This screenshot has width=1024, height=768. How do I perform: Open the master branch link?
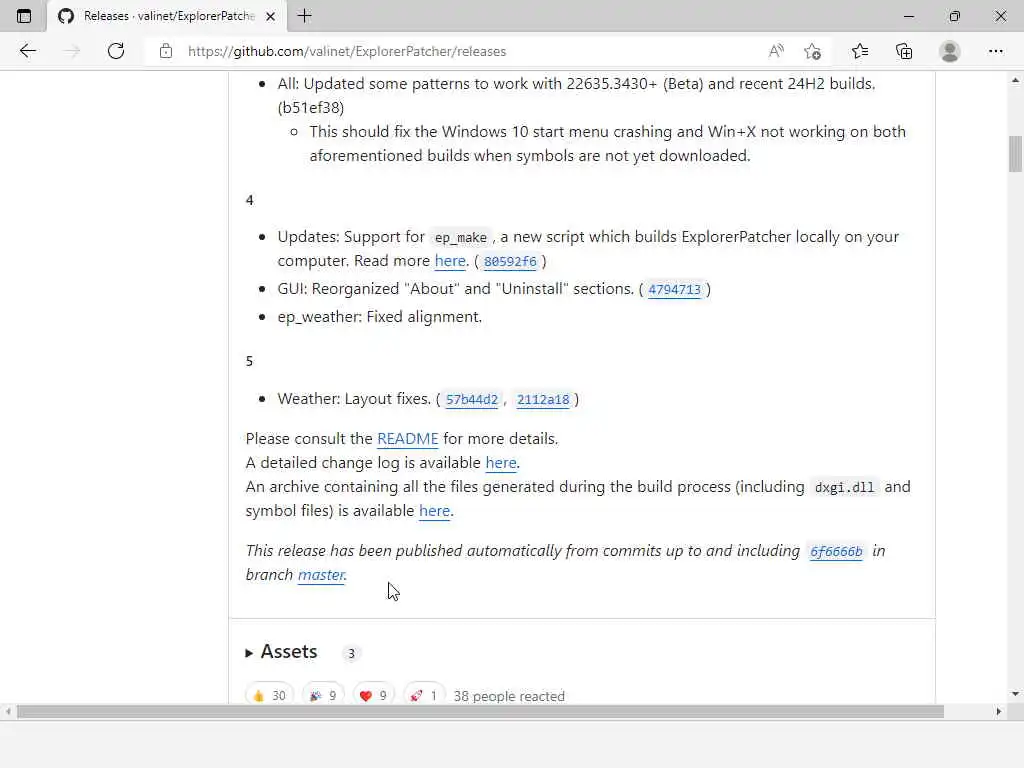[321, 575]
